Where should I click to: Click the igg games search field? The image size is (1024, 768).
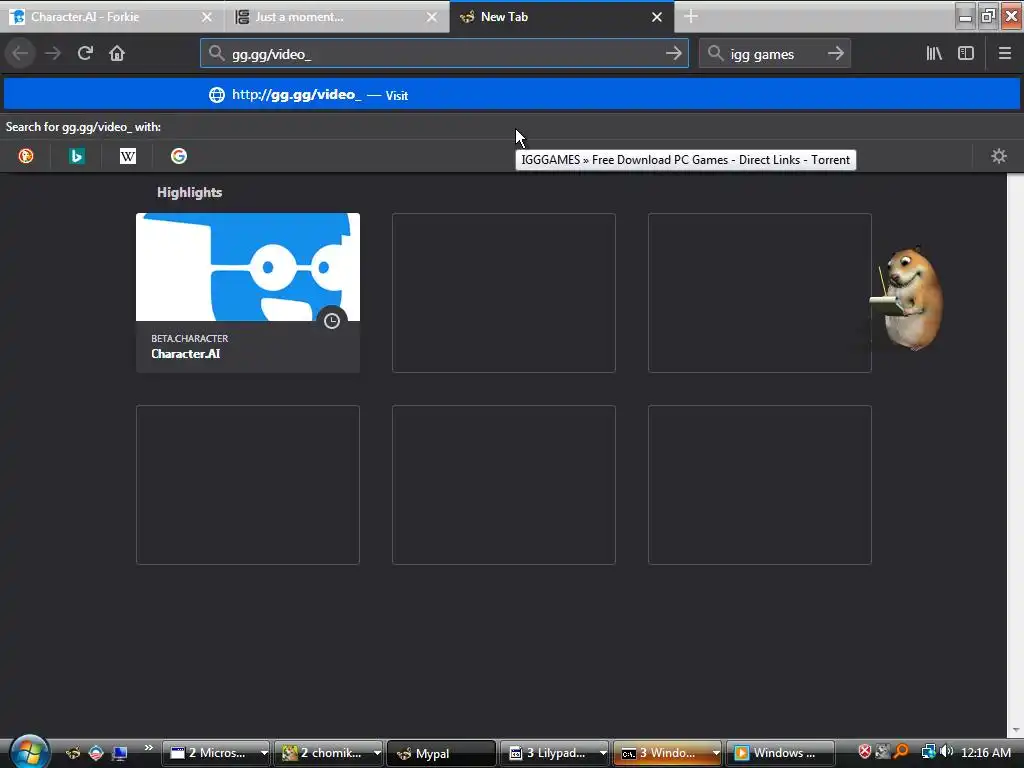775,54
